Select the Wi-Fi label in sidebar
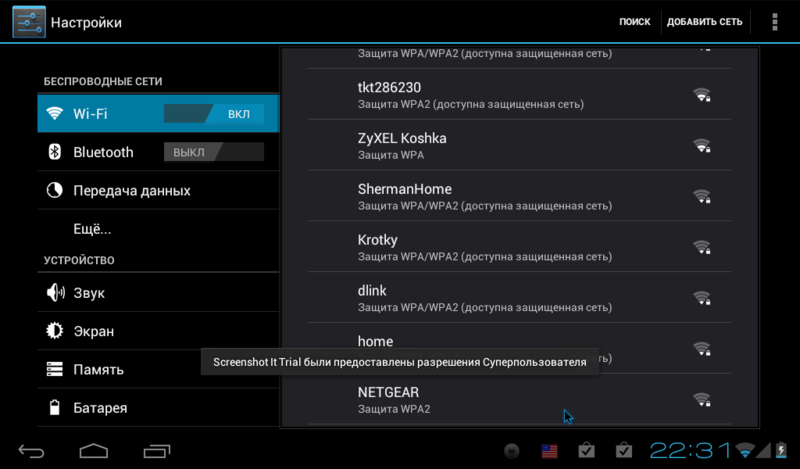 (90, 113)
